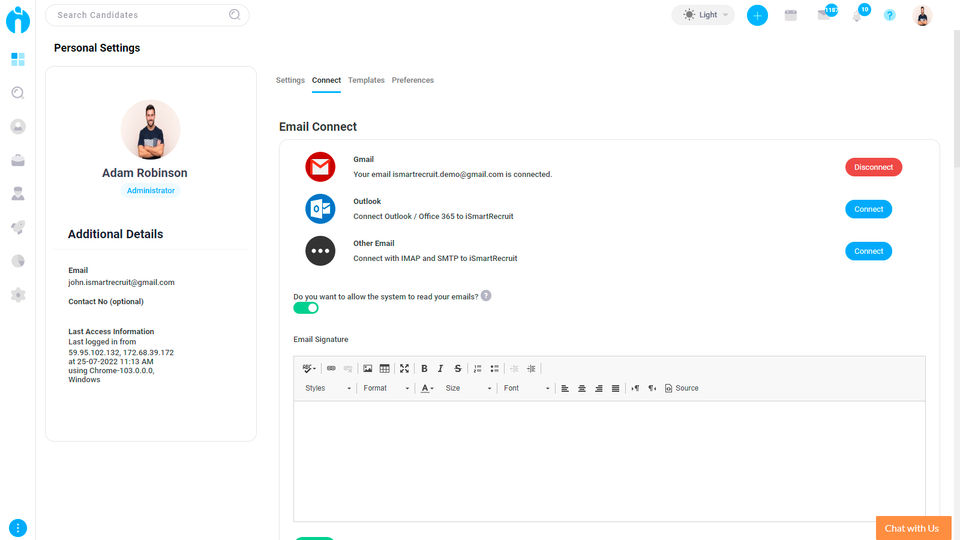The height and width of the screenshot is (540, 960).
Task: Insert a link in signature editor
Action: [331, 369]
